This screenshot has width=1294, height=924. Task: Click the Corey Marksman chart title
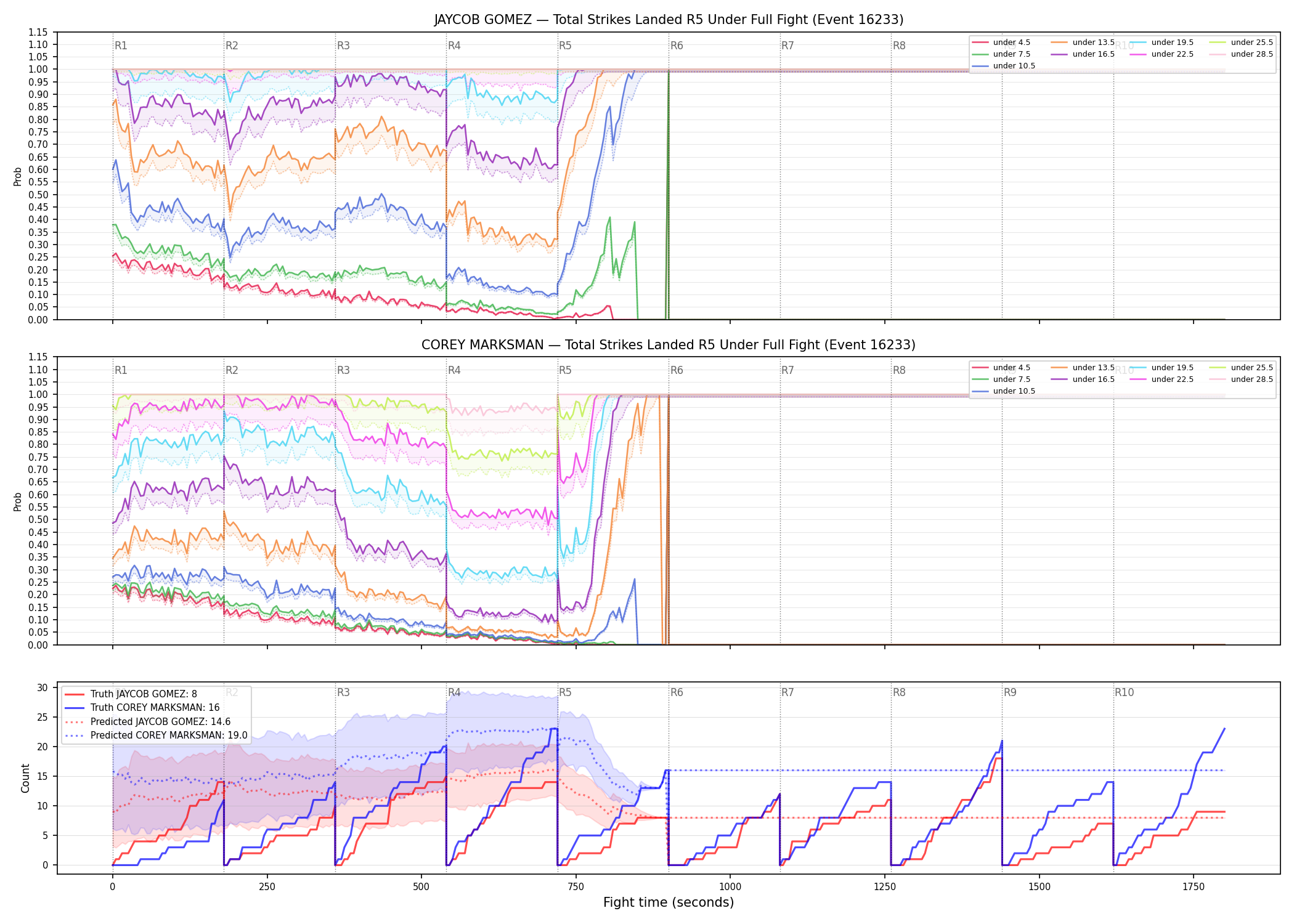coord(669,345)
